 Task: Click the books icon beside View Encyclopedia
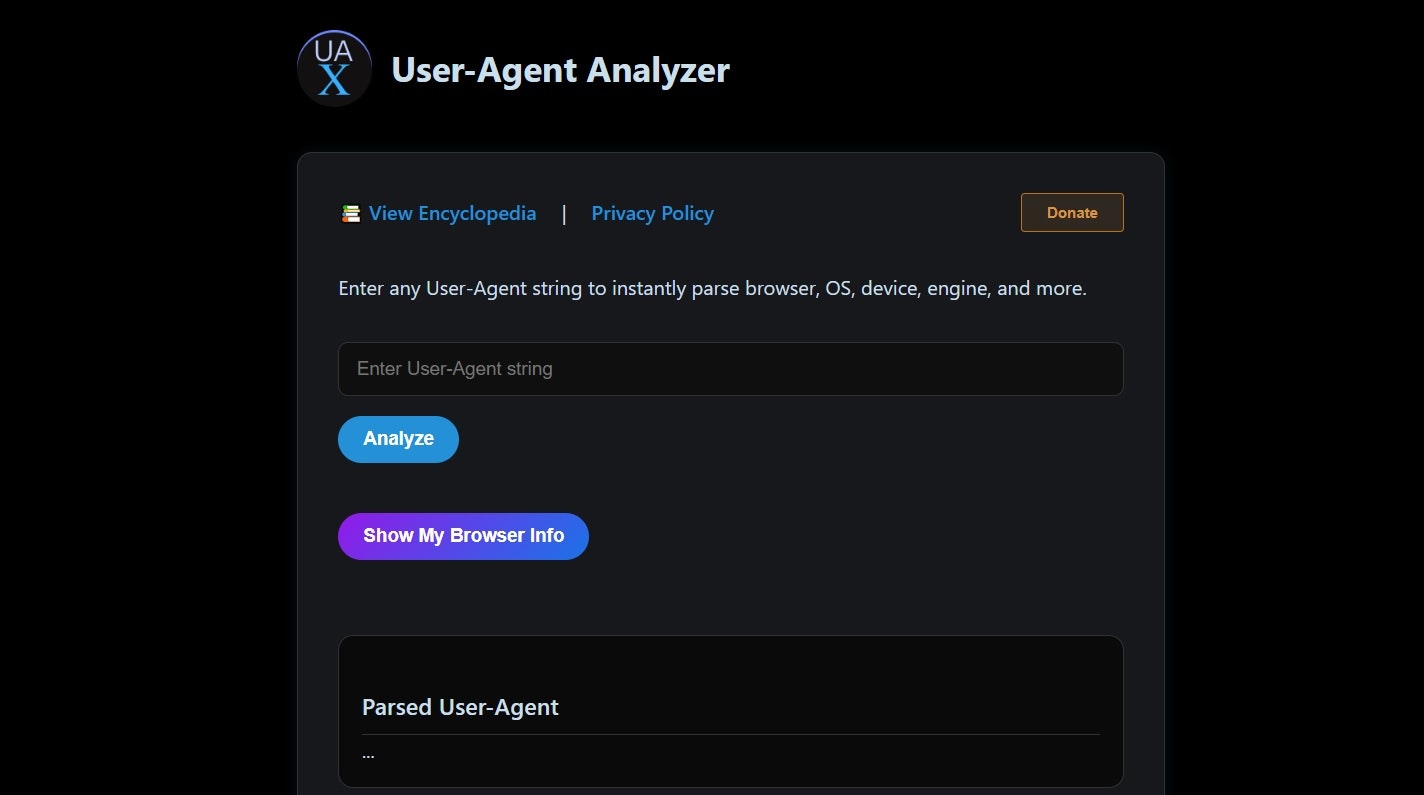(350, 213)
